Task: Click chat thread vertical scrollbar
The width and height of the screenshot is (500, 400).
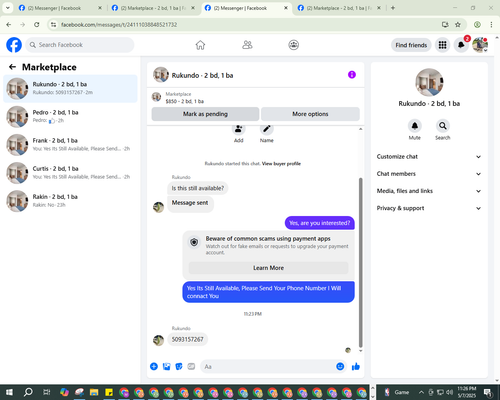Action: click(360, 263)
